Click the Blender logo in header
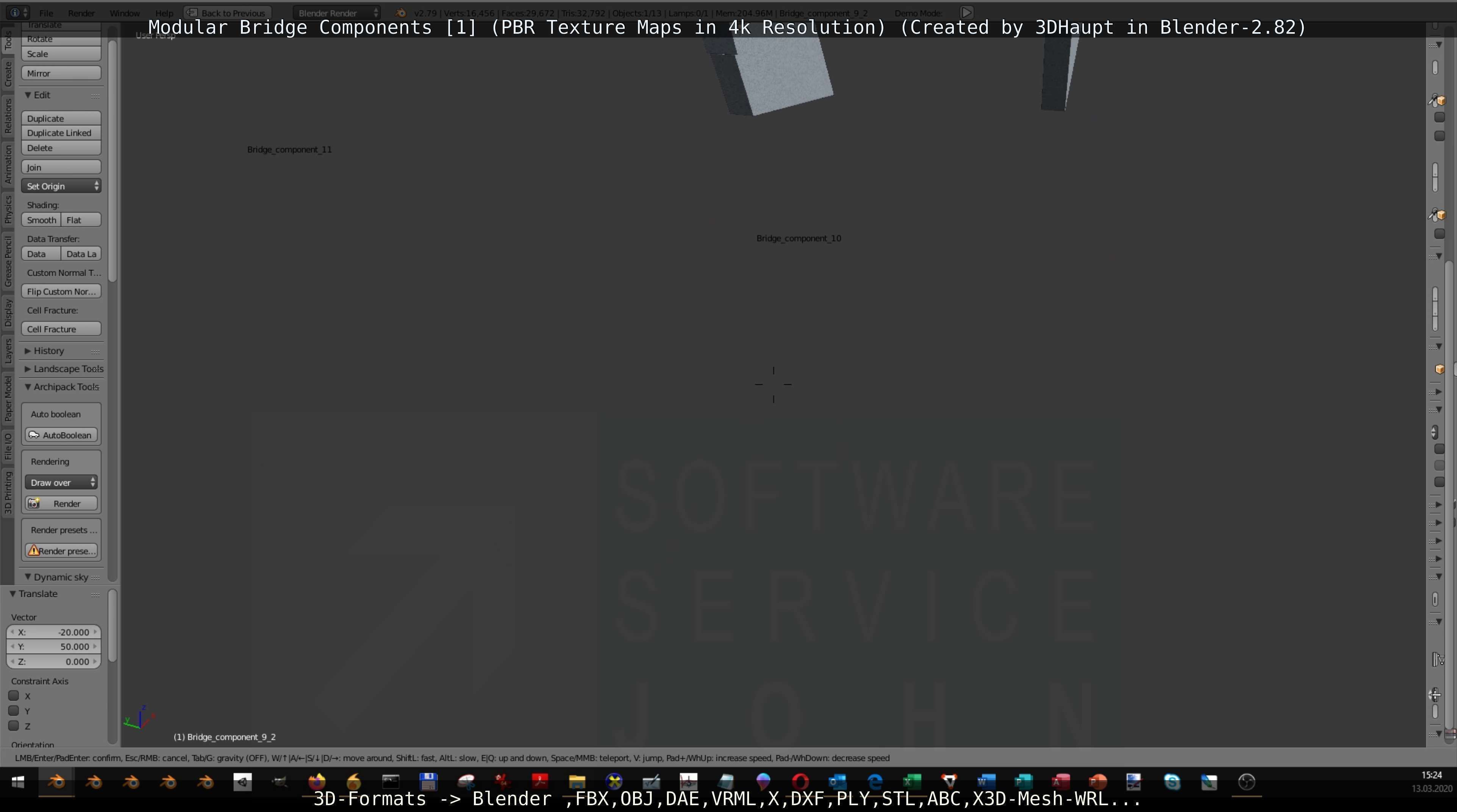This screenshot has width=1457, height=812. [400, 12]
